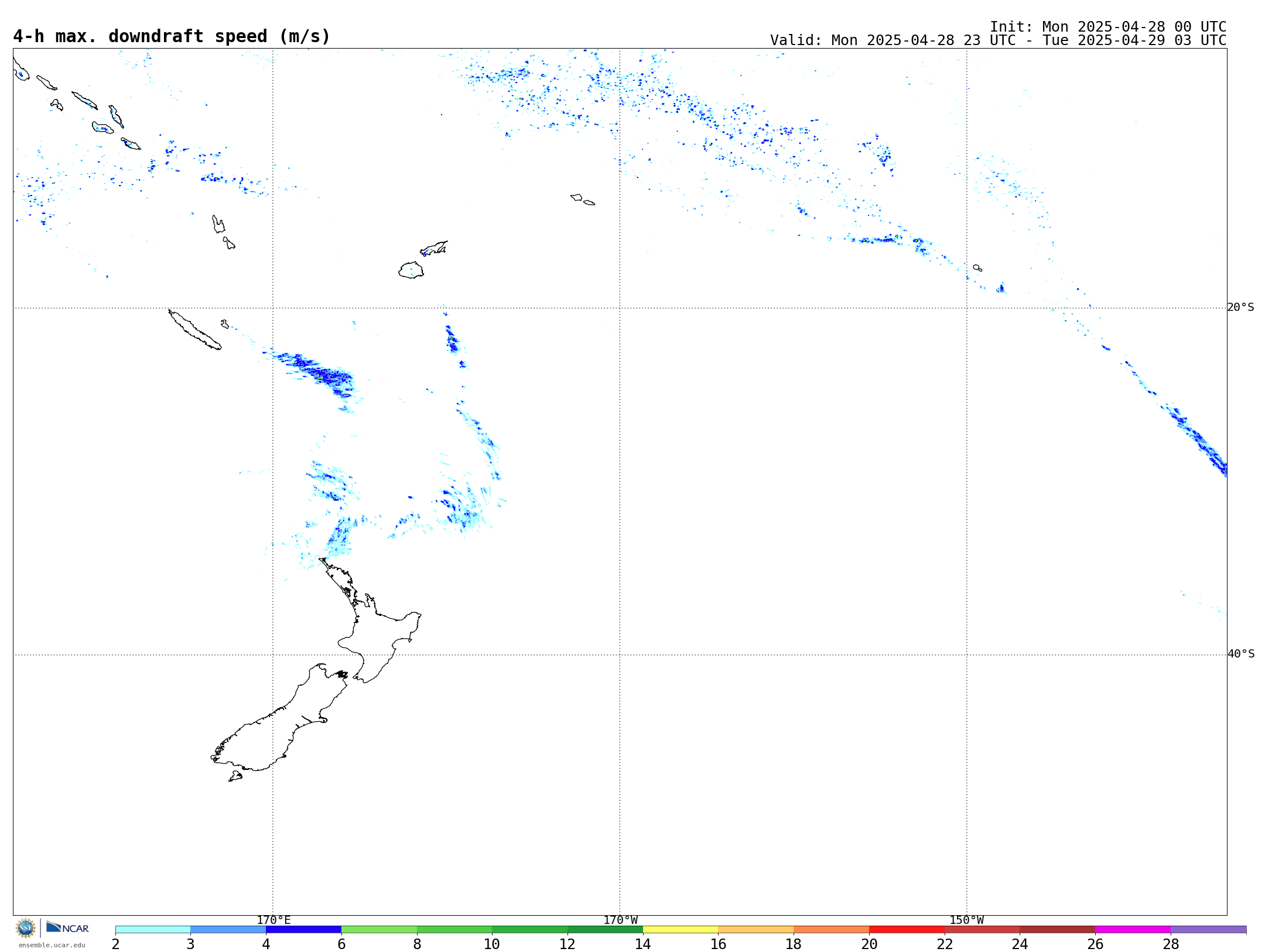Select the dark blue 4-6 colorbar segment
This screenshot has width=1265, height=952.
(x=304, y=930)
